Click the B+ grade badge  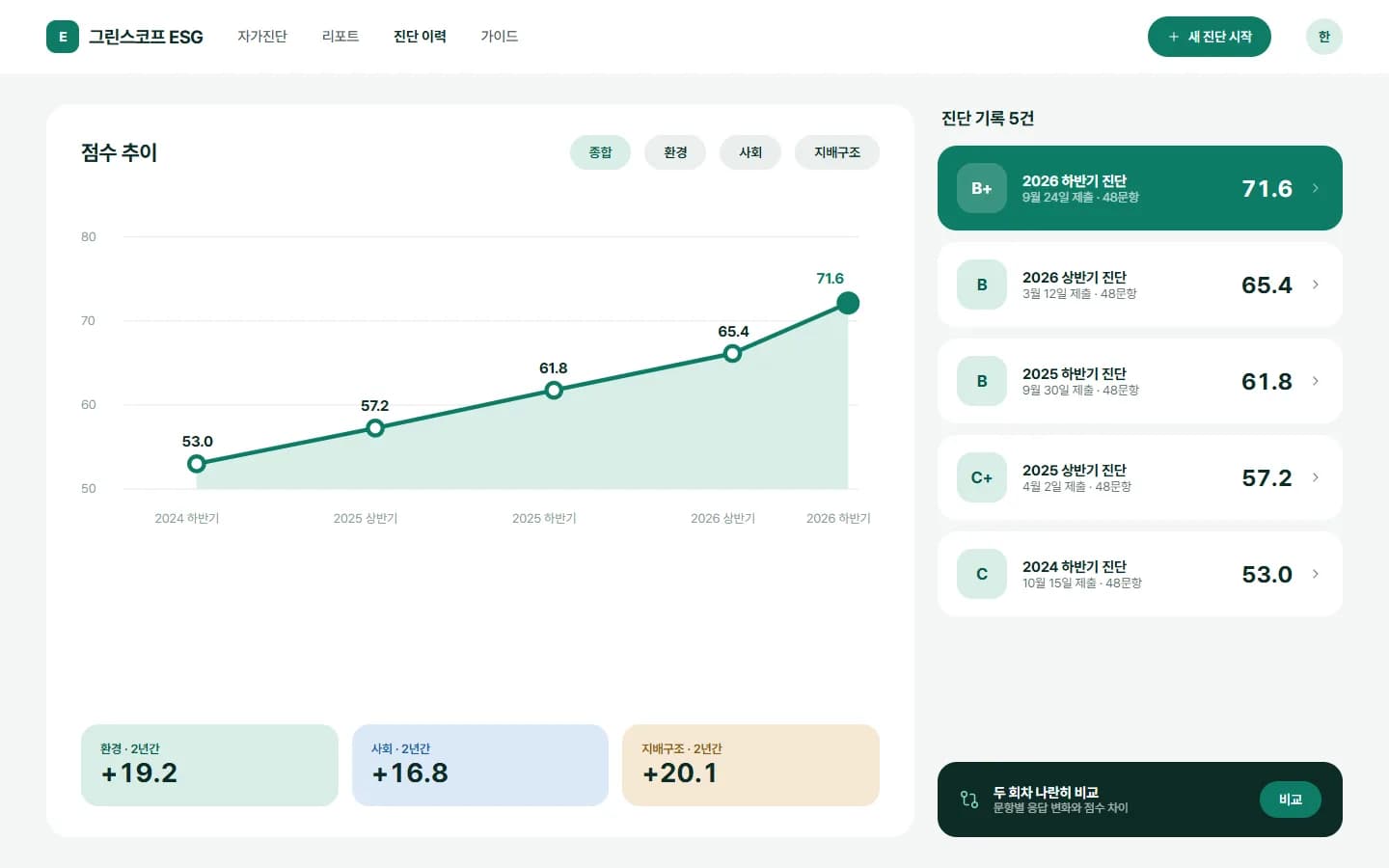(982, 188)
